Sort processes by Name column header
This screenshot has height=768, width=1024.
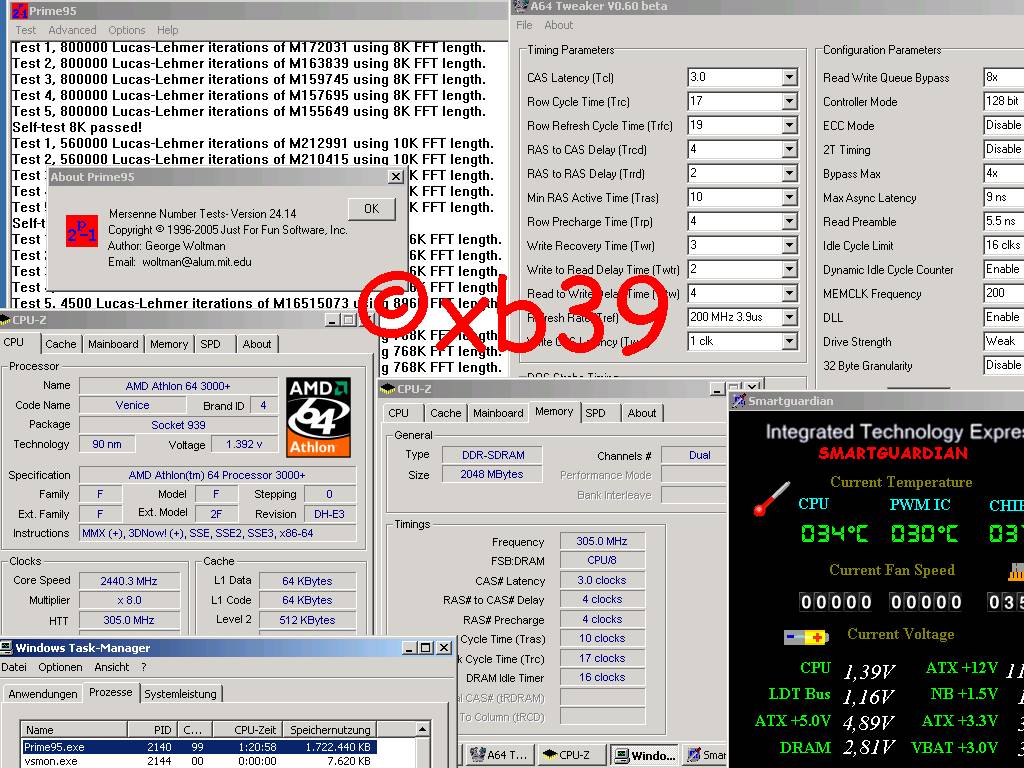click(74, 729)
